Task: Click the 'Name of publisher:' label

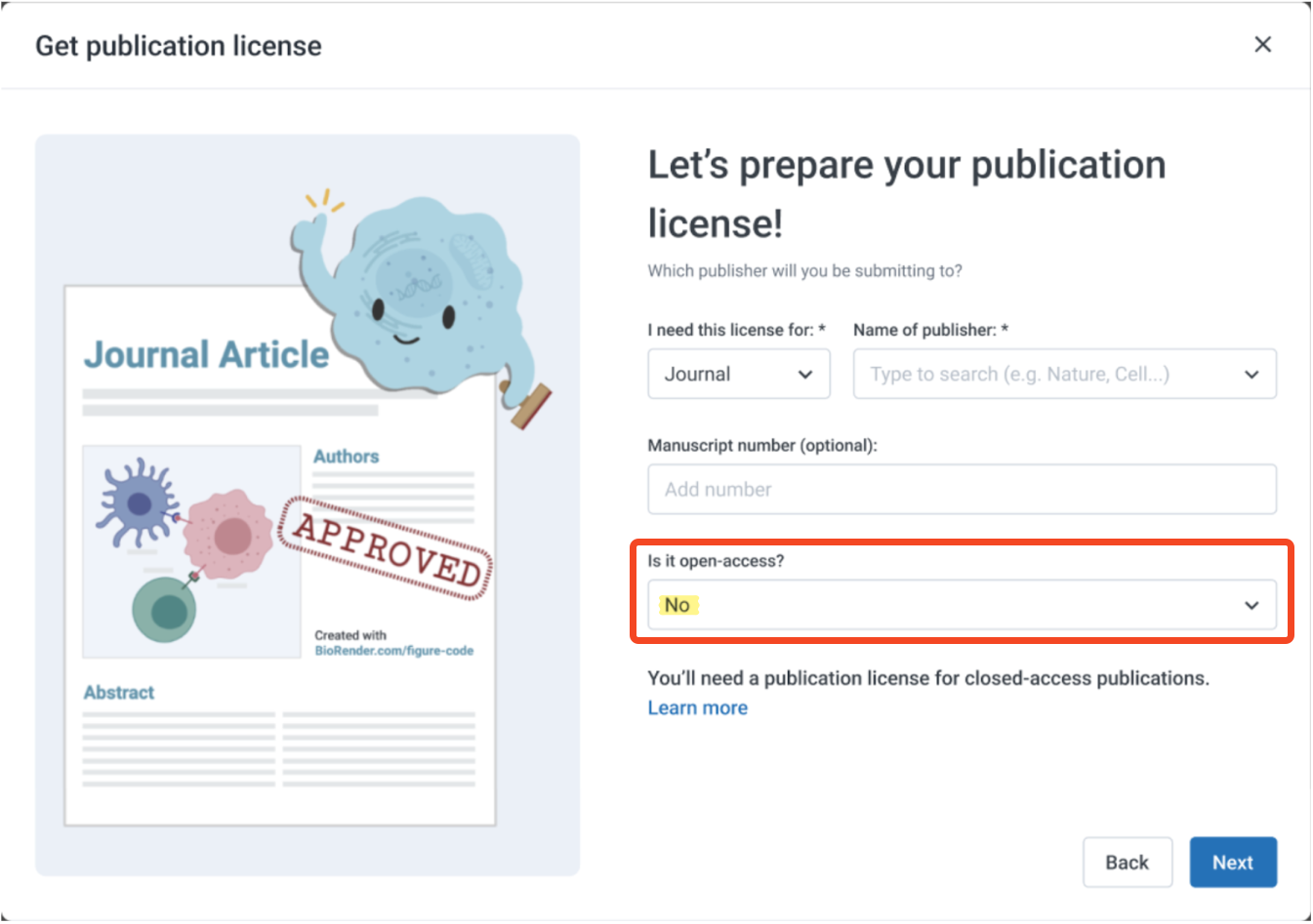Action: point(930,331)
